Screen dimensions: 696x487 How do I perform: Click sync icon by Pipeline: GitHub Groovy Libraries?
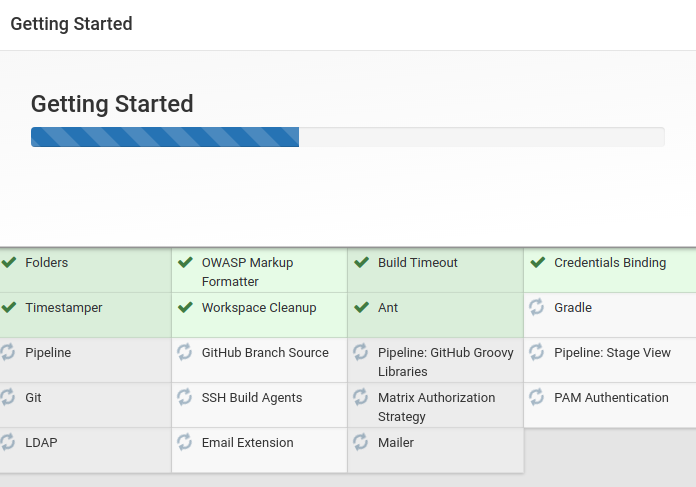[360, 352]
